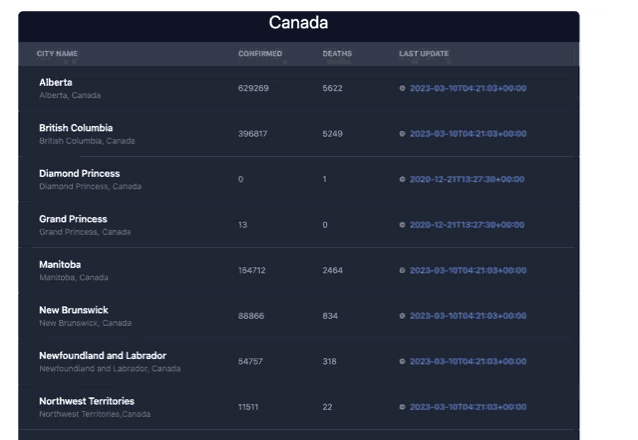Open the New Brunswick last update timestamp
The height and width of the screenshot is (440, 638).
click(x=468, y=316)
